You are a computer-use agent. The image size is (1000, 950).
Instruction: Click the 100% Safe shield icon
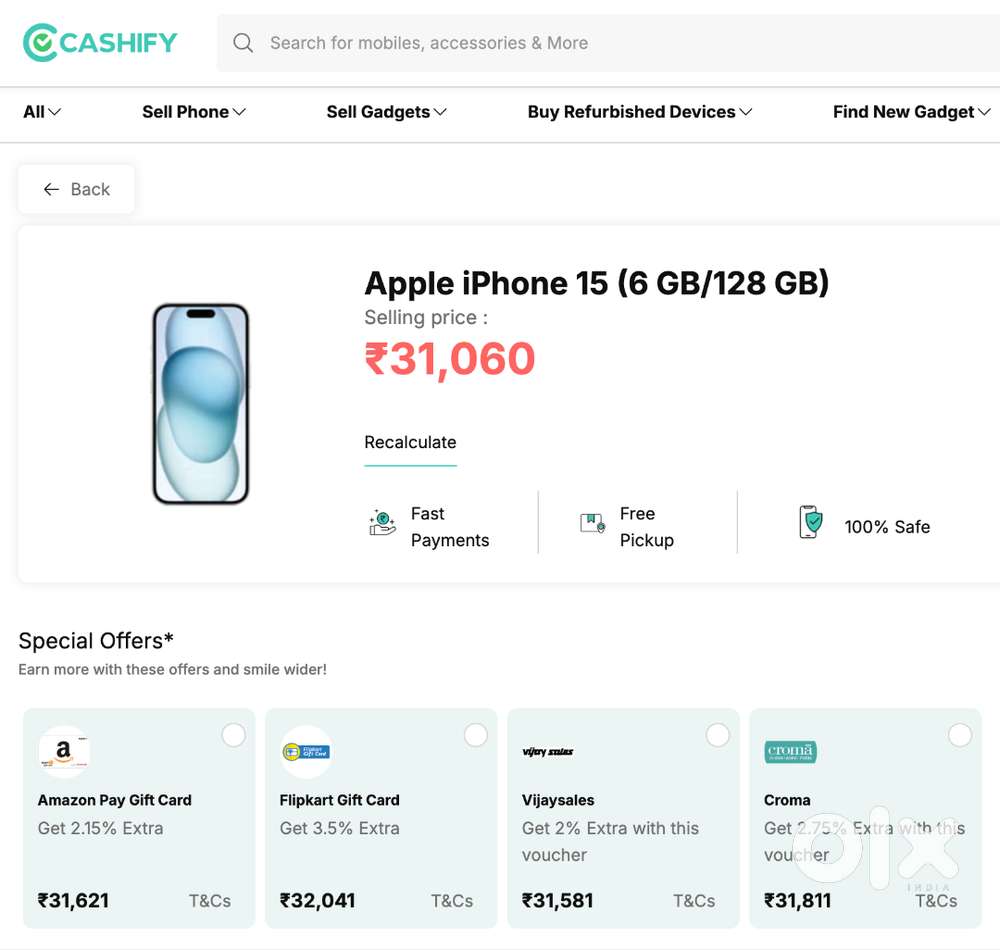[811, 522]
